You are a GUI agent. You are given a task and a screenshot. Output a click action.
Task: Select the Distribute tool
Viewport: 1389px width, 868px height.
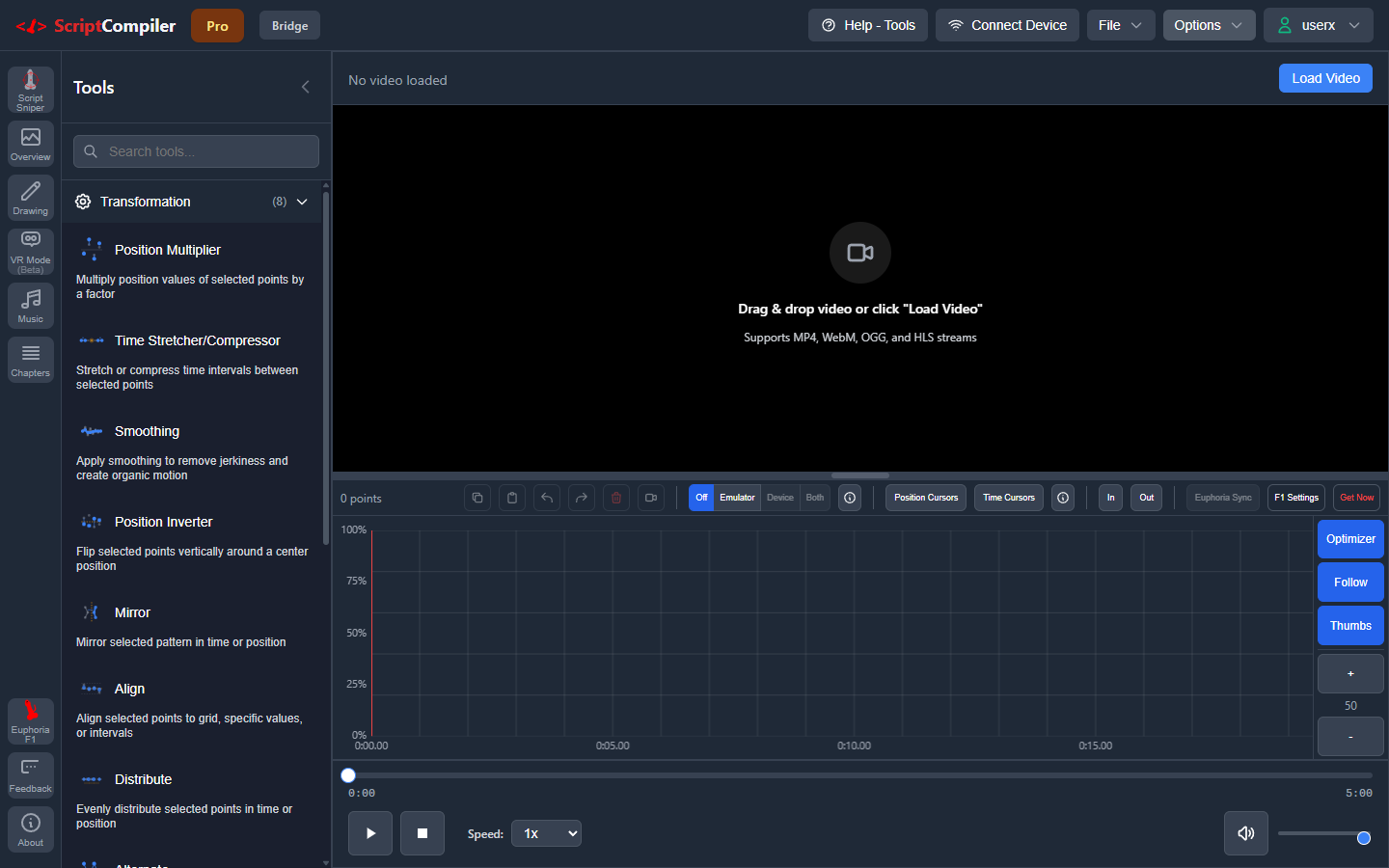[x=191, y=800]
